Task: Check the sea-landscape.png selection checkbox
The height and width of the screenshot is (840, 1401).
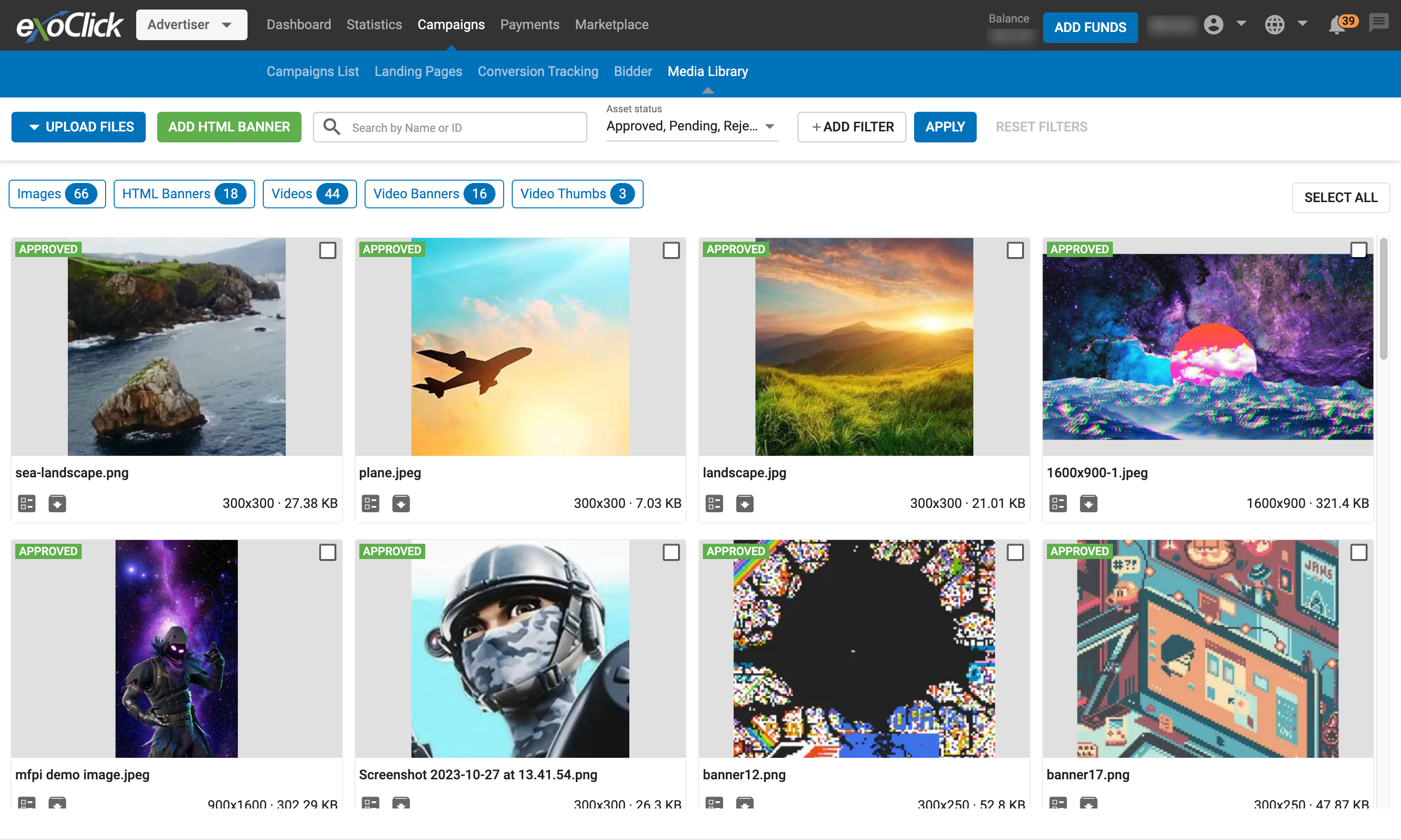Action: pos(327,250)
